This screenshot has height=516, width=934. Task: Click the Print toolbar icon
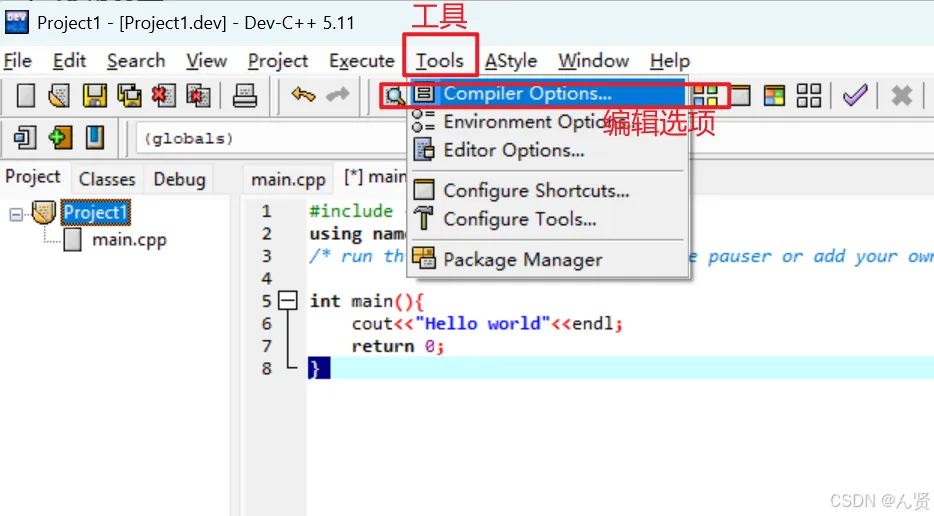[x=244, y=95]
